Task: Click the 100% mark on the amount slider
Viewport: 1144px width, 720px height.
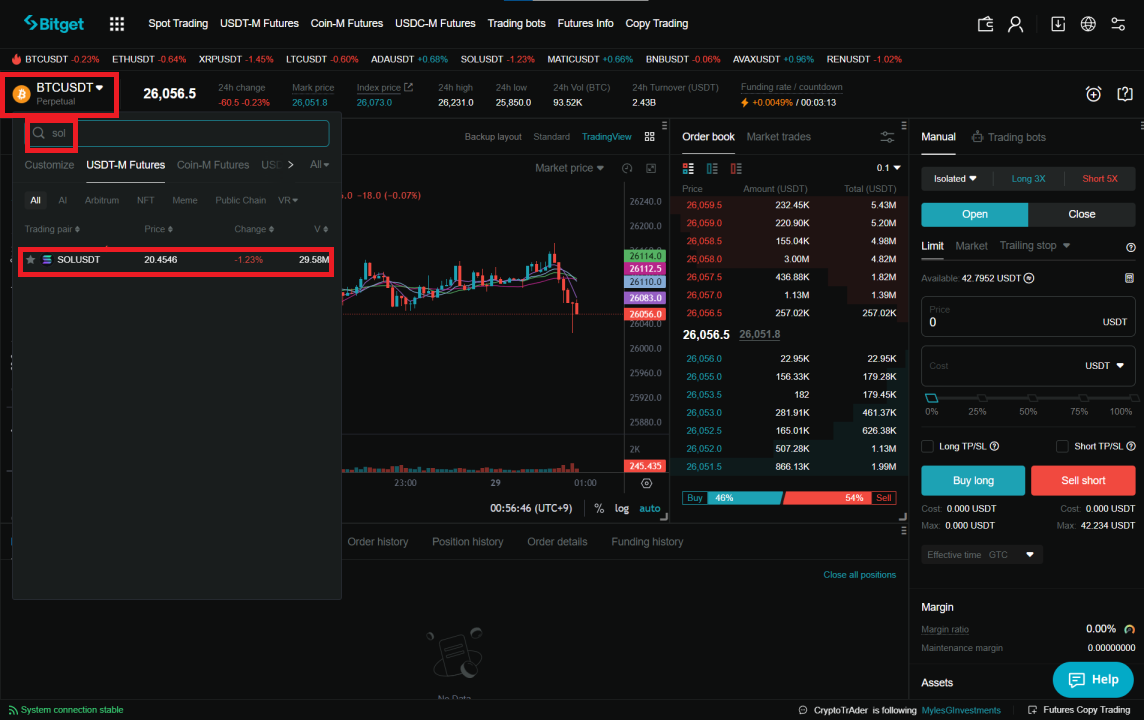Action: pos(1132,398)
